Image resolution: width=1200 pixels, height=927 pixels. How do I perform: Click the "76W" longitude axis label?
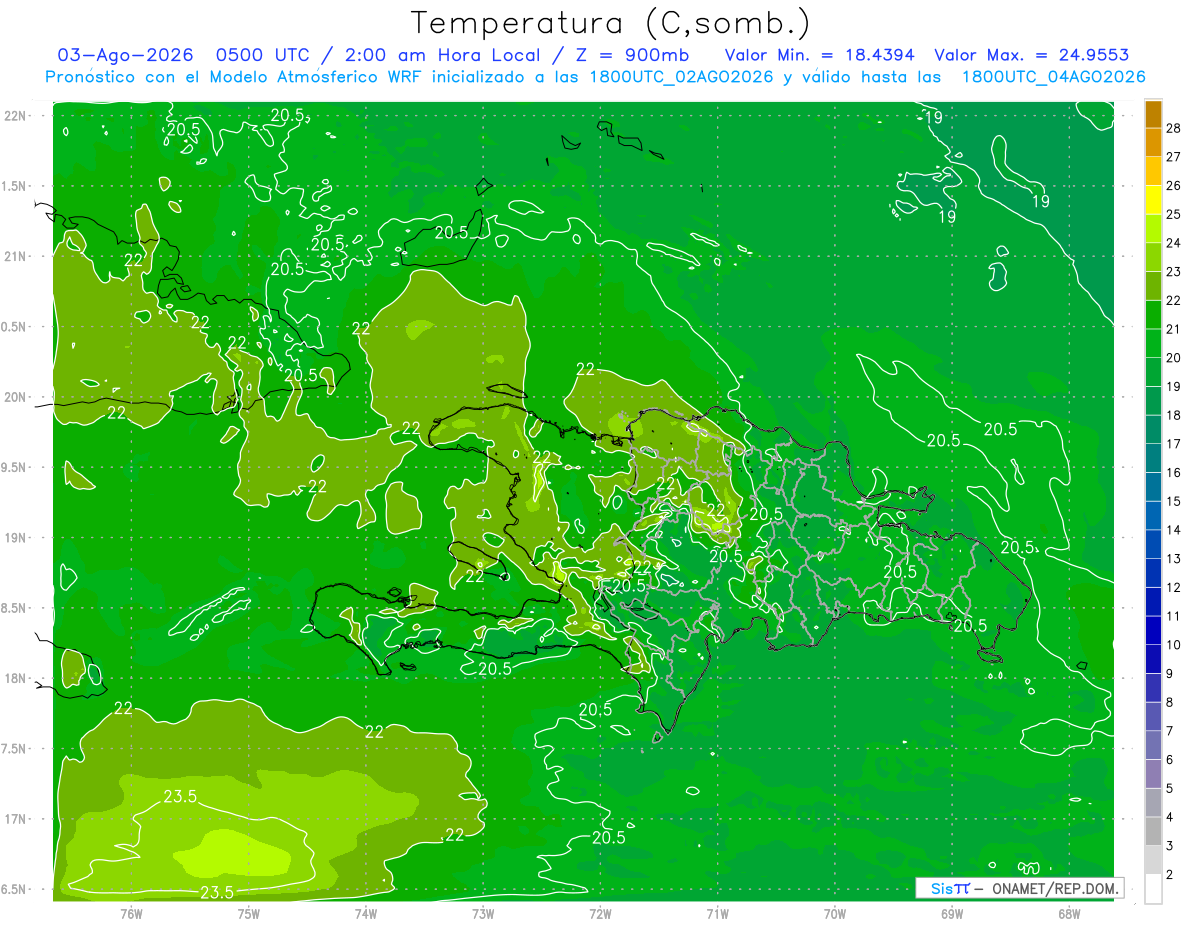pos(131,913)
